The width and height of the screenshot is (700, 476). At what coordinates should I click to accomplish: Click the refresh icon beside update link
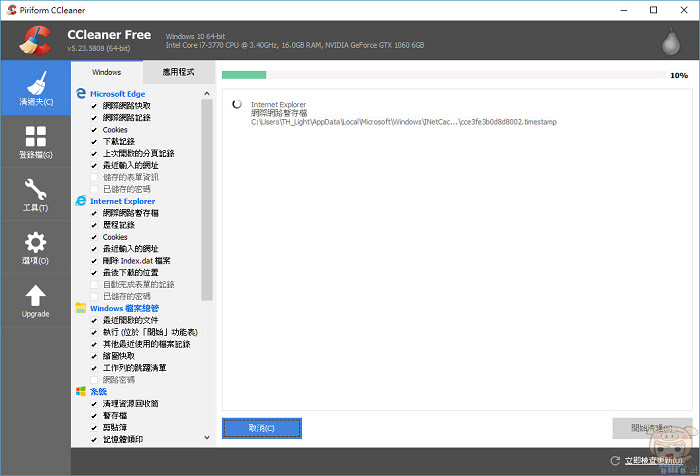click(x=615, y=460)
